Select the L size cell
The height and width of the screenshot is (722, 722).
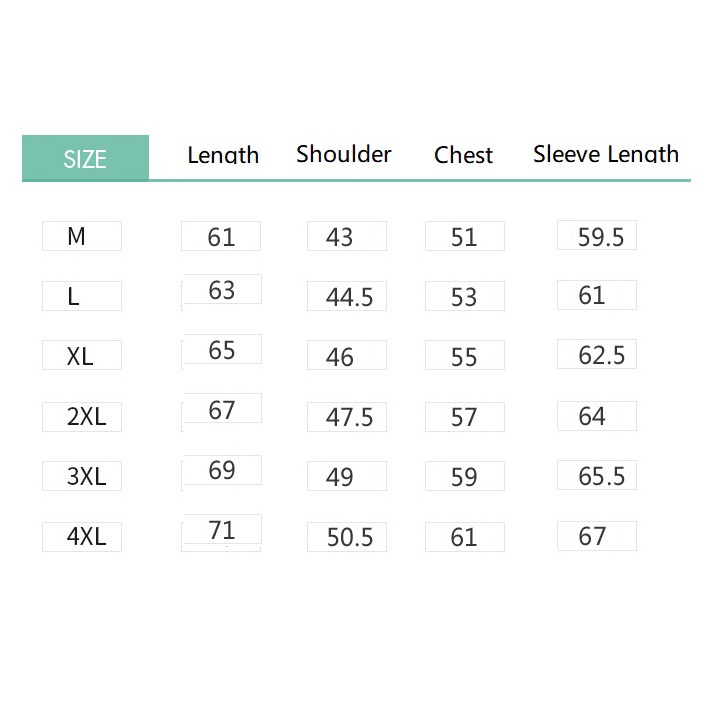(82, 296)
